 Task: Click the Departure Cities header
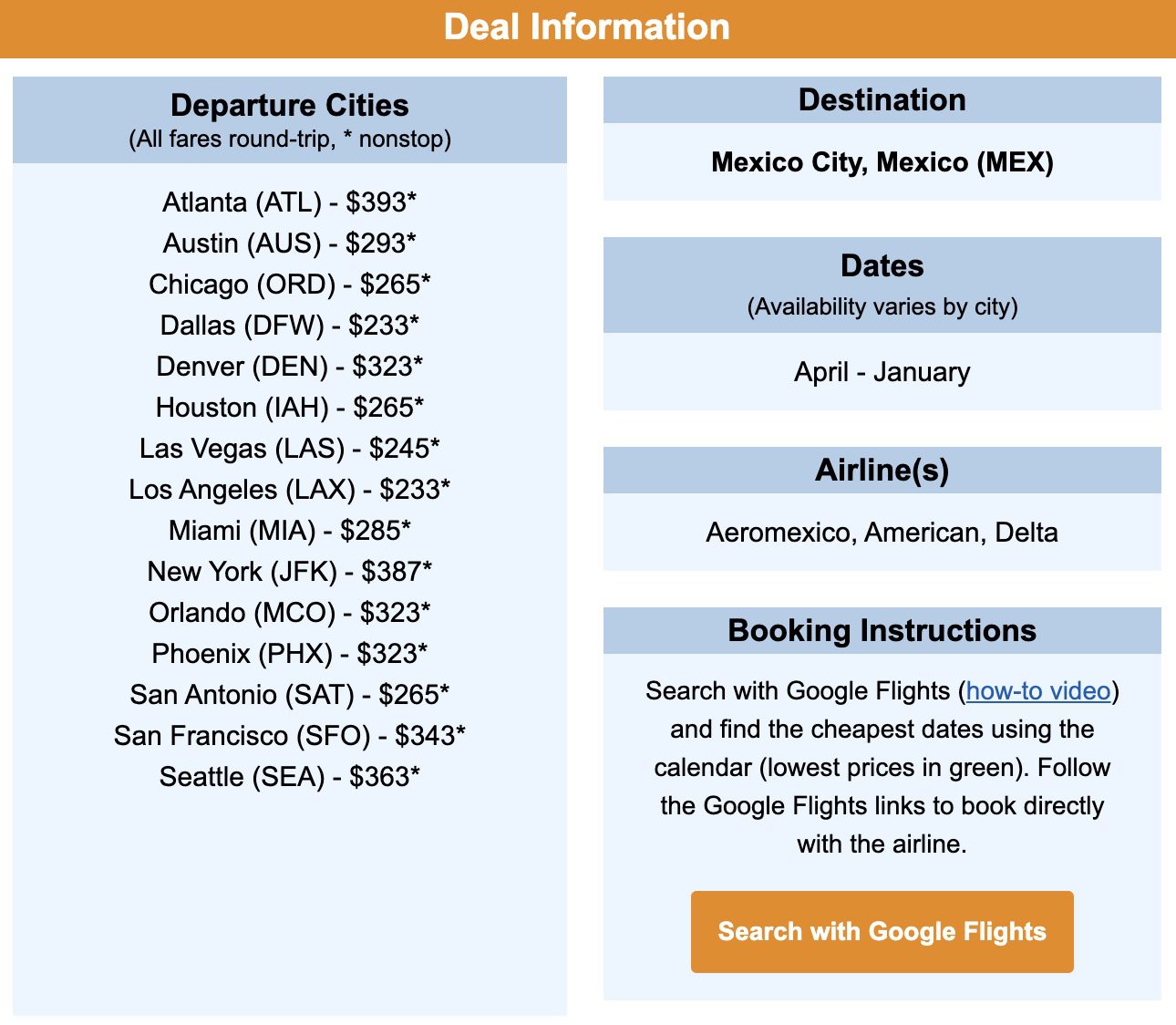click(289, 106)
